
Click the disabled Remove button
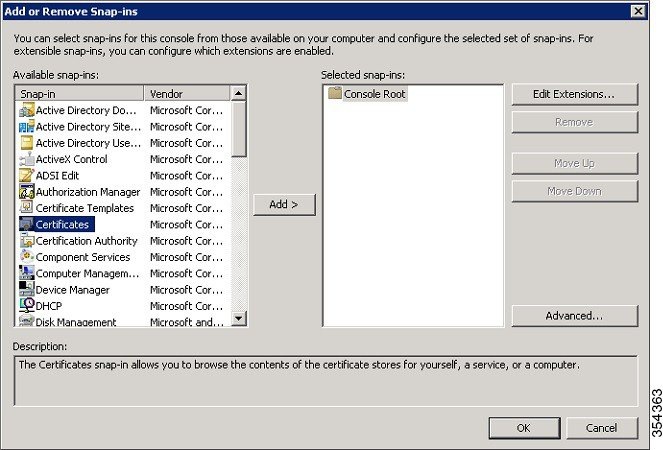pos(574,122)
